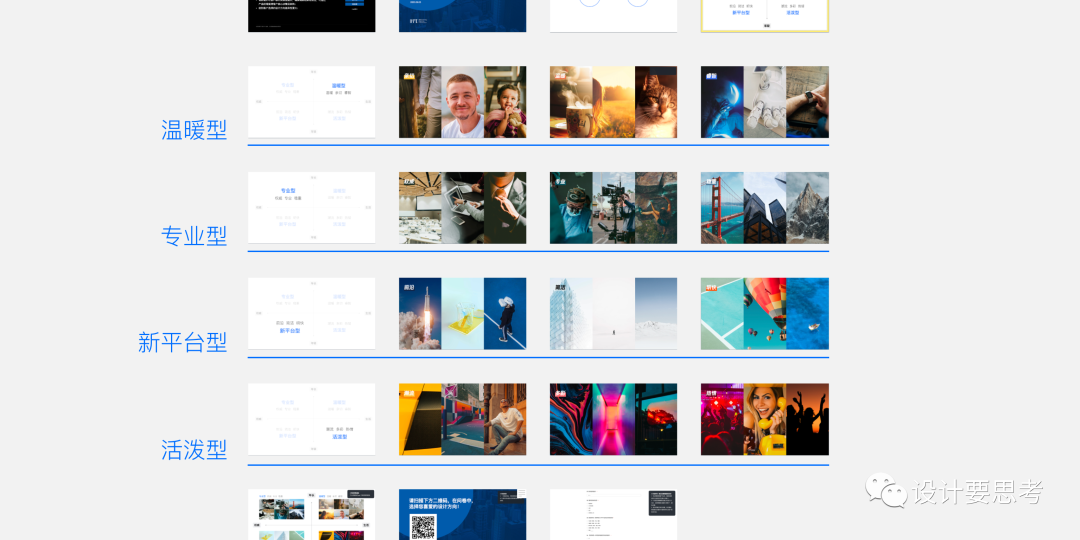Click the 新平台型 category label
Screen dimensions: 1080x540
(x=182, y=342)
